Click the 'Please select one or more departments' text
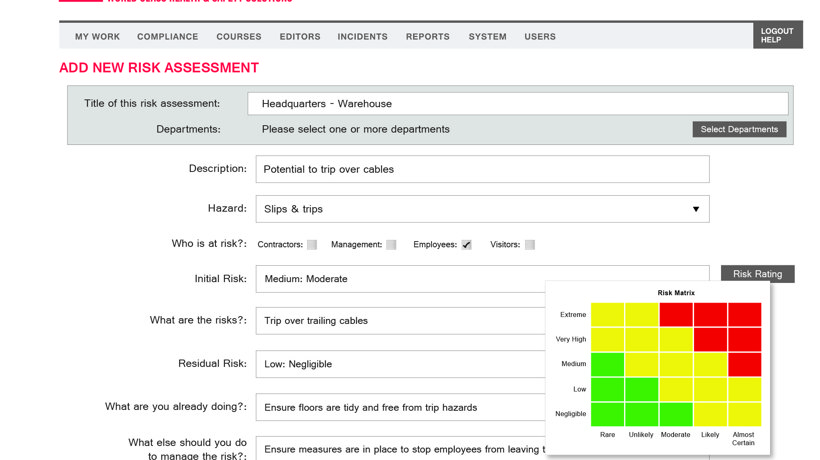 [356, 129]
